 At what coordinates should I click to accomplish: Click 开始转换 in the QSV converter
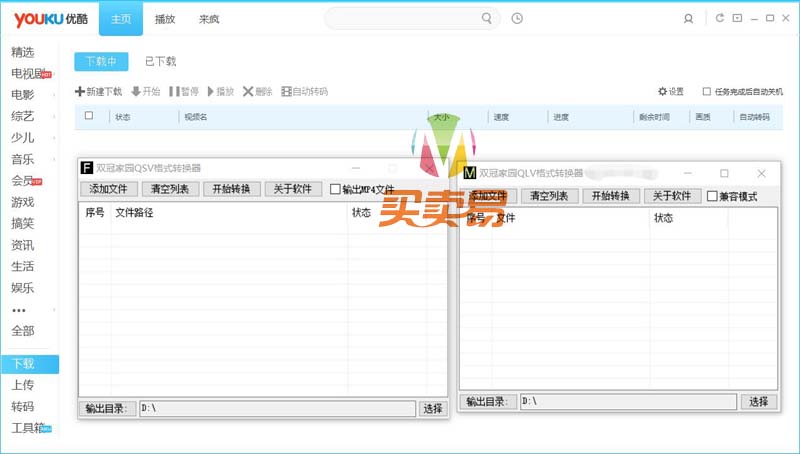(x=232, y=189)
